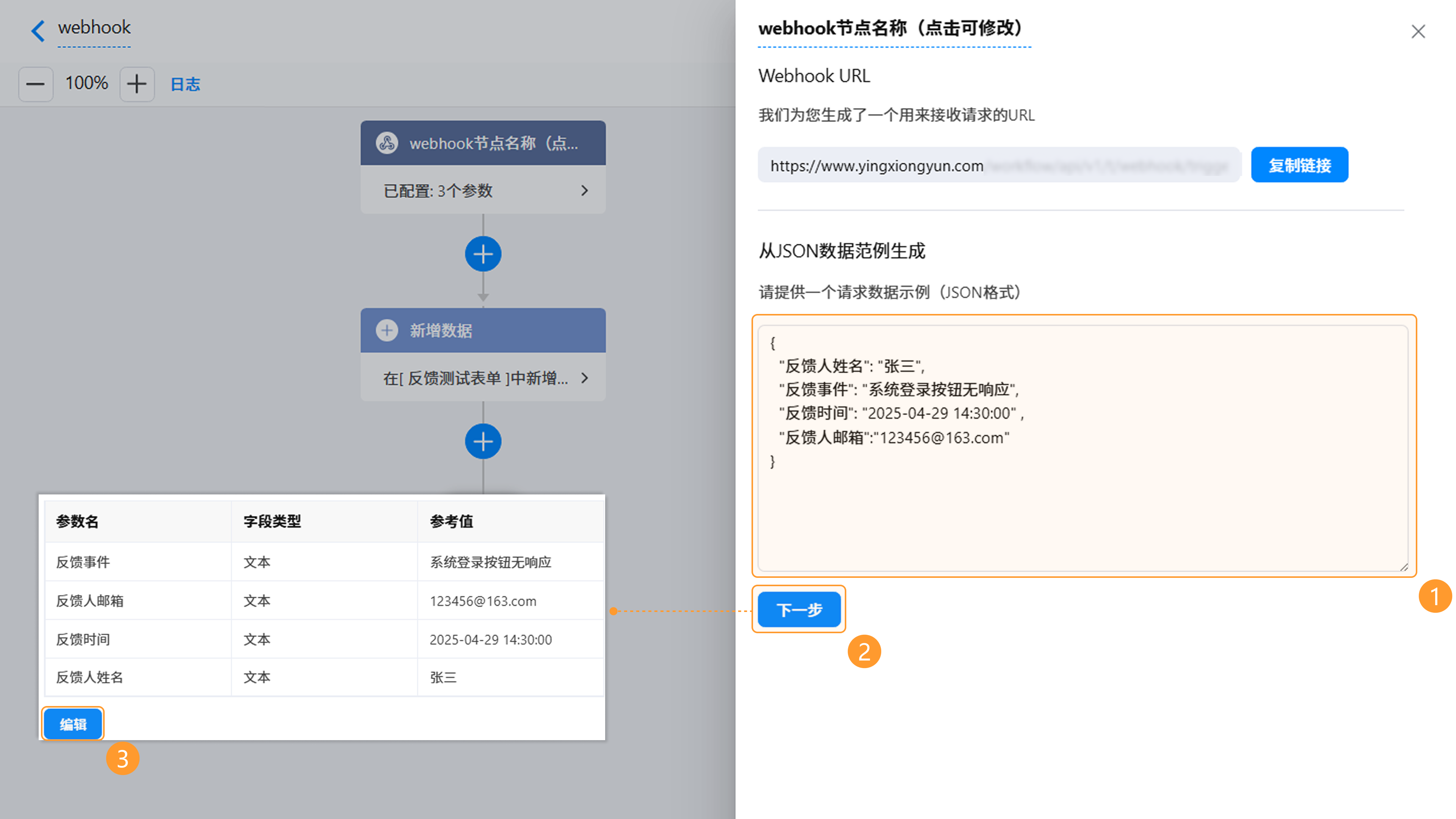Click 张三 reference value cell
1456x819 pixels.
click(511, 677)
